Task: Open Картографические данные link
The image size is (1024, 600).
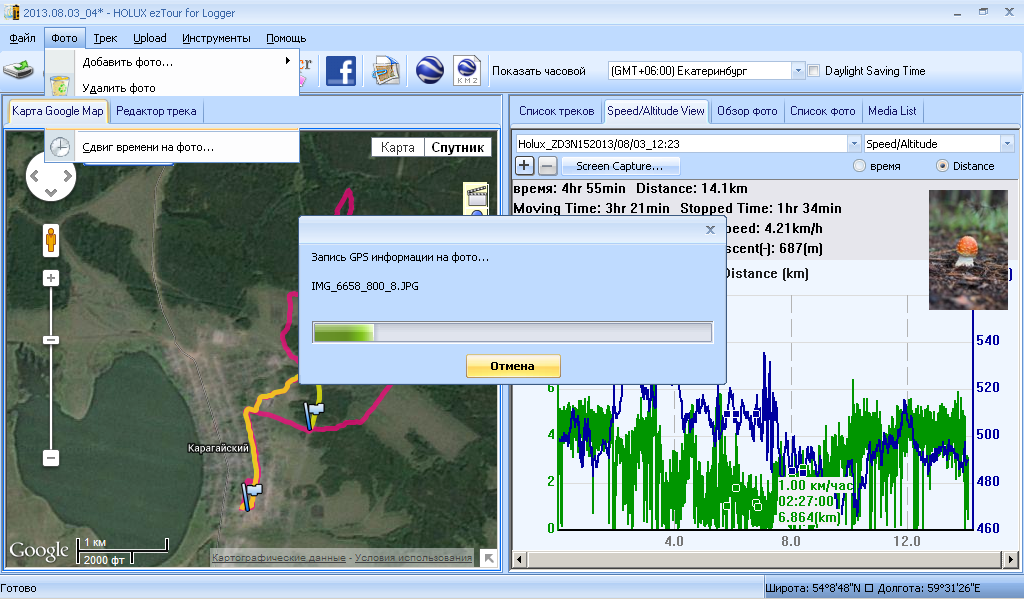Action: tap(279, 558)
